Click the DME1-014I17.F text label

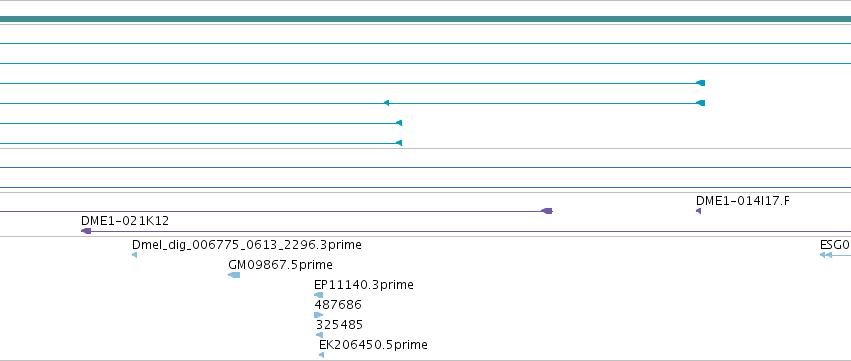[743, 201]
